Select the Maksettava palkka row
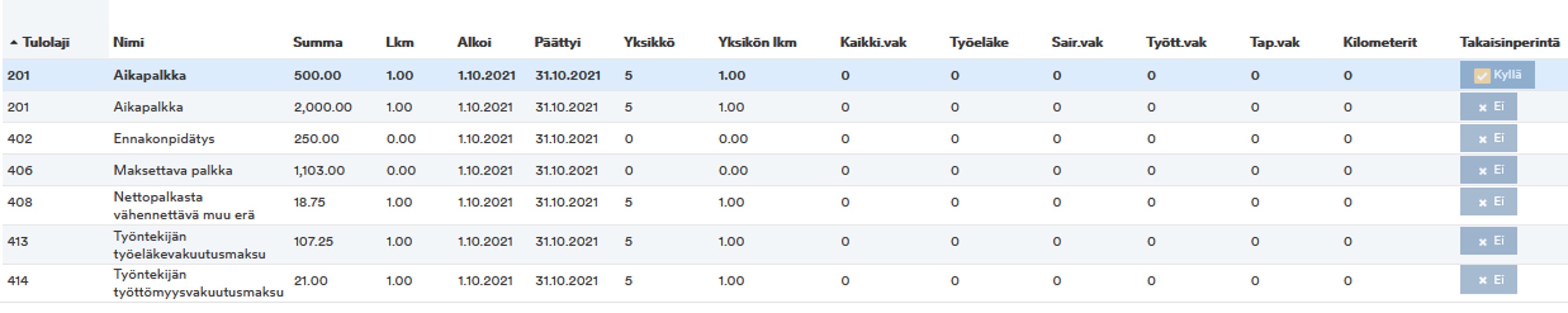The width and height of the screenshot is (1568, 313). click(x=784, y=170)
